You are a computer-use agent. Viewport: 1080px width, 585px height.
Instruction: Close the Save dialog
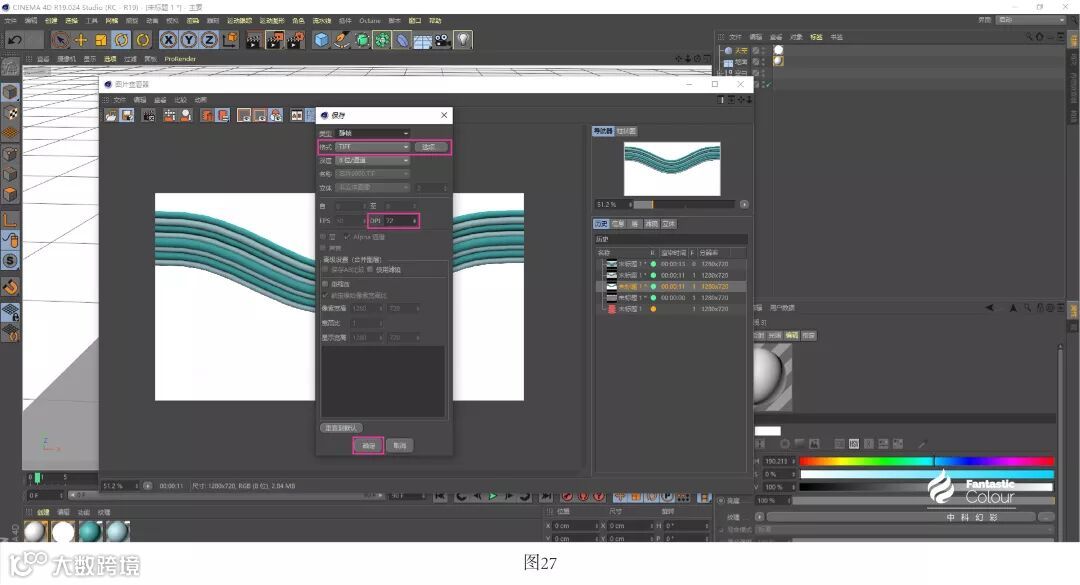point(444,115)
